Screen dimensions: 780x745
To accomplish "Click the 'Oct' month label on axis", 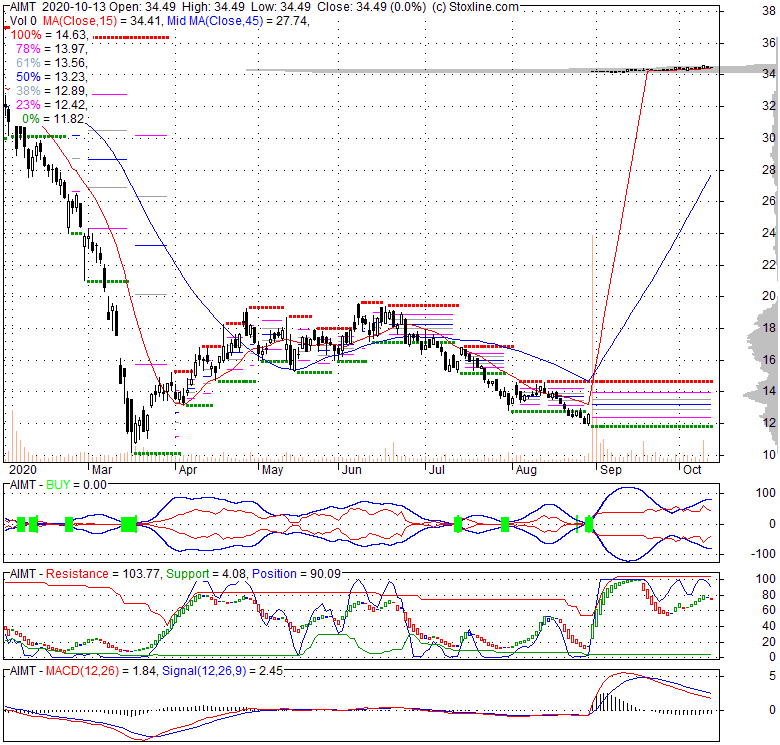I will click(692, 469).
